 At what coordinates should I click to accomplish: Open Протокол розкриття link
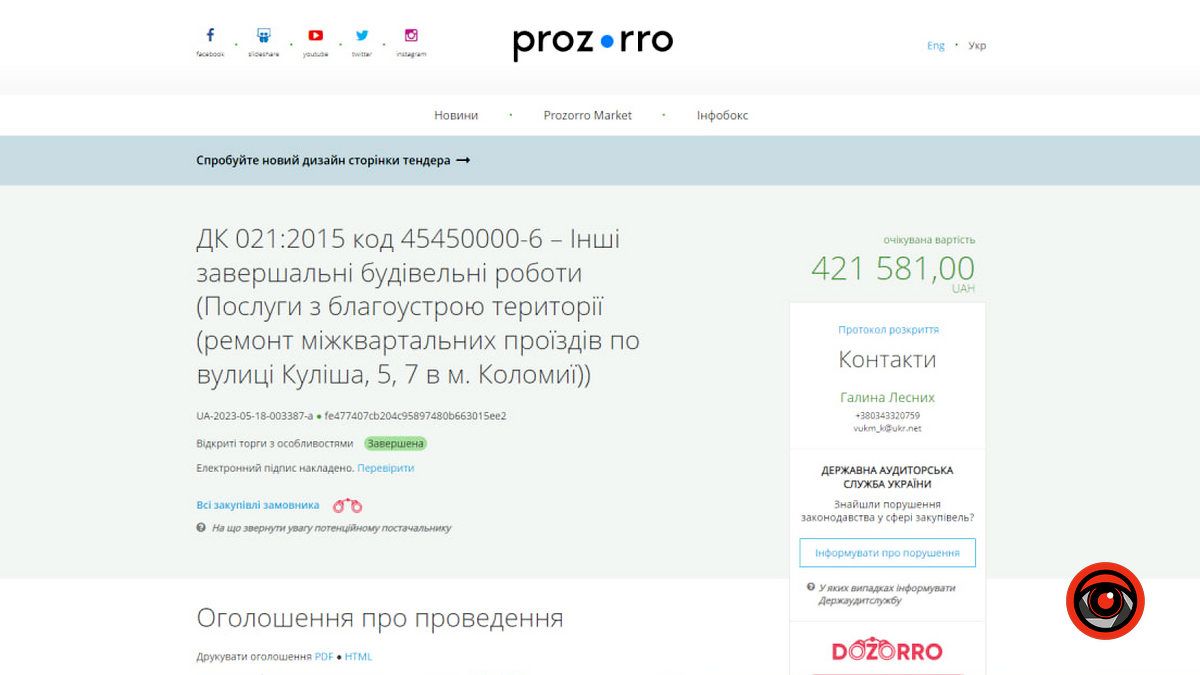pos(887,329)
